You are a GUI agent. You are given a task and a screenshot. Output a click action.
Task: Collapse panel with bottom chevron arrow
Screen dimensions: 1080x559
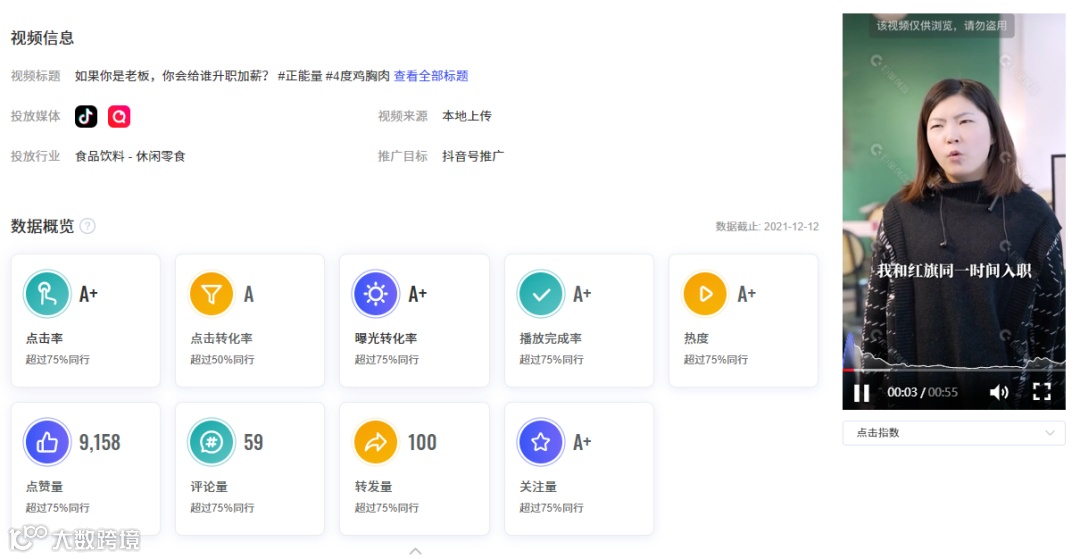tap(415, 551)
